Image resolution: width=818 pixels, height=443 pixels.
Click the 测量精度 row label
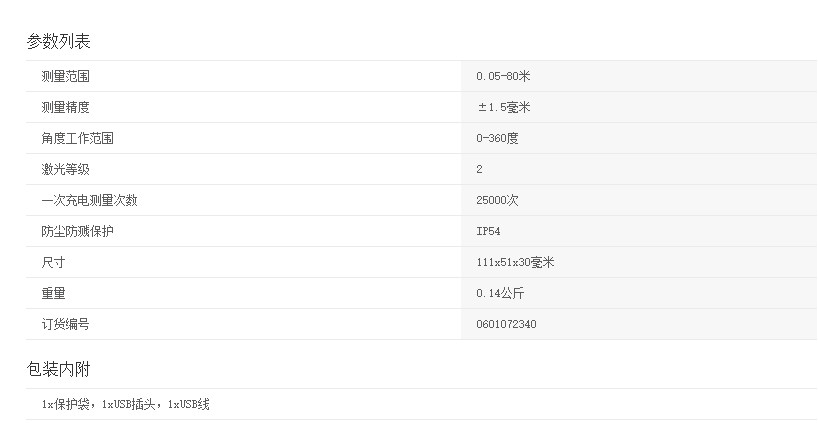(65, 108)
